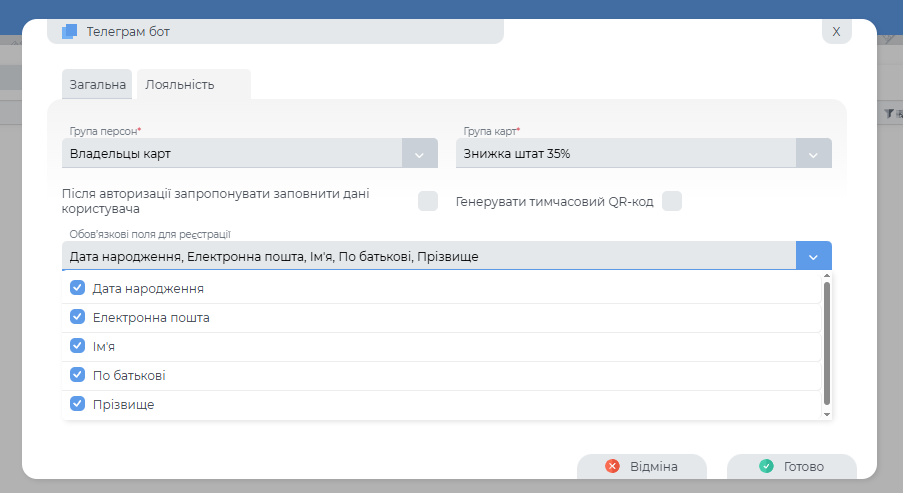
Task: Uncheck the Ім'я checkbox
Action: click(x=77, y=346)
